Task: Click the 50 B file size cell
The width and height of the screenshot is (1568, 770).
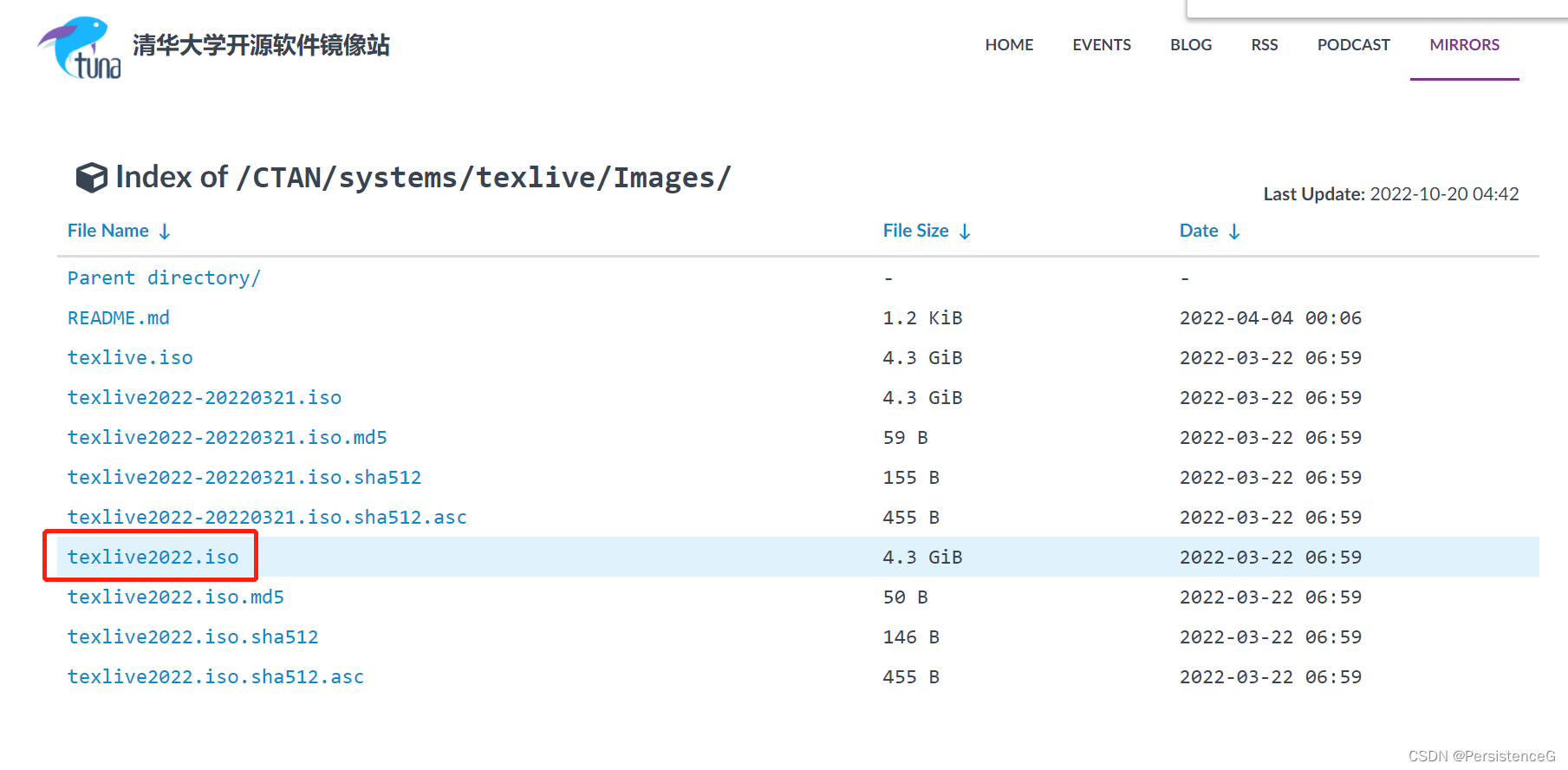Action: 905,597
